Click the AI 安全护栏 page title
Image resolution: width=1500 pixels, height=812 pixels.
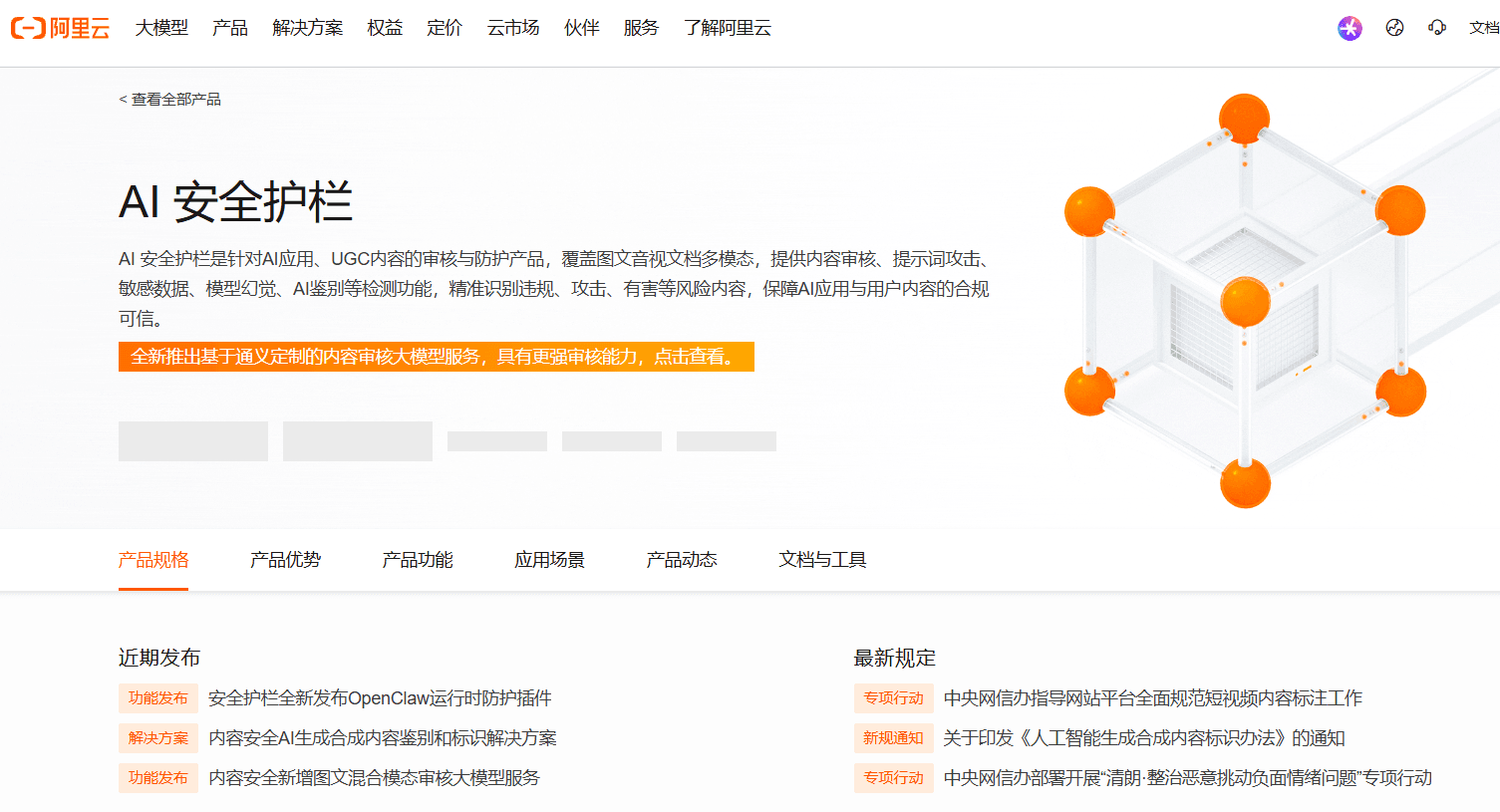point(235,202)
